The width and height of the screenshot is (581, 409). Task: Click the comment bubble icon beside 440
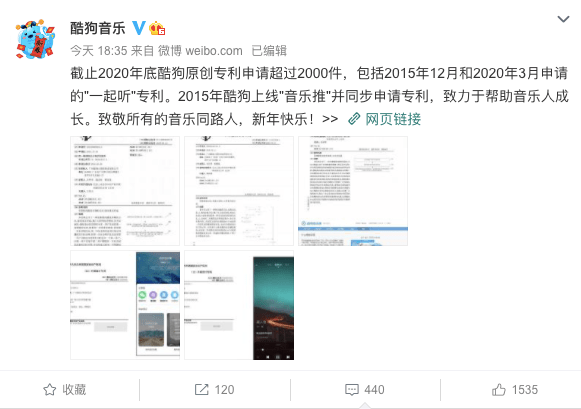click(x=352, y=390)
